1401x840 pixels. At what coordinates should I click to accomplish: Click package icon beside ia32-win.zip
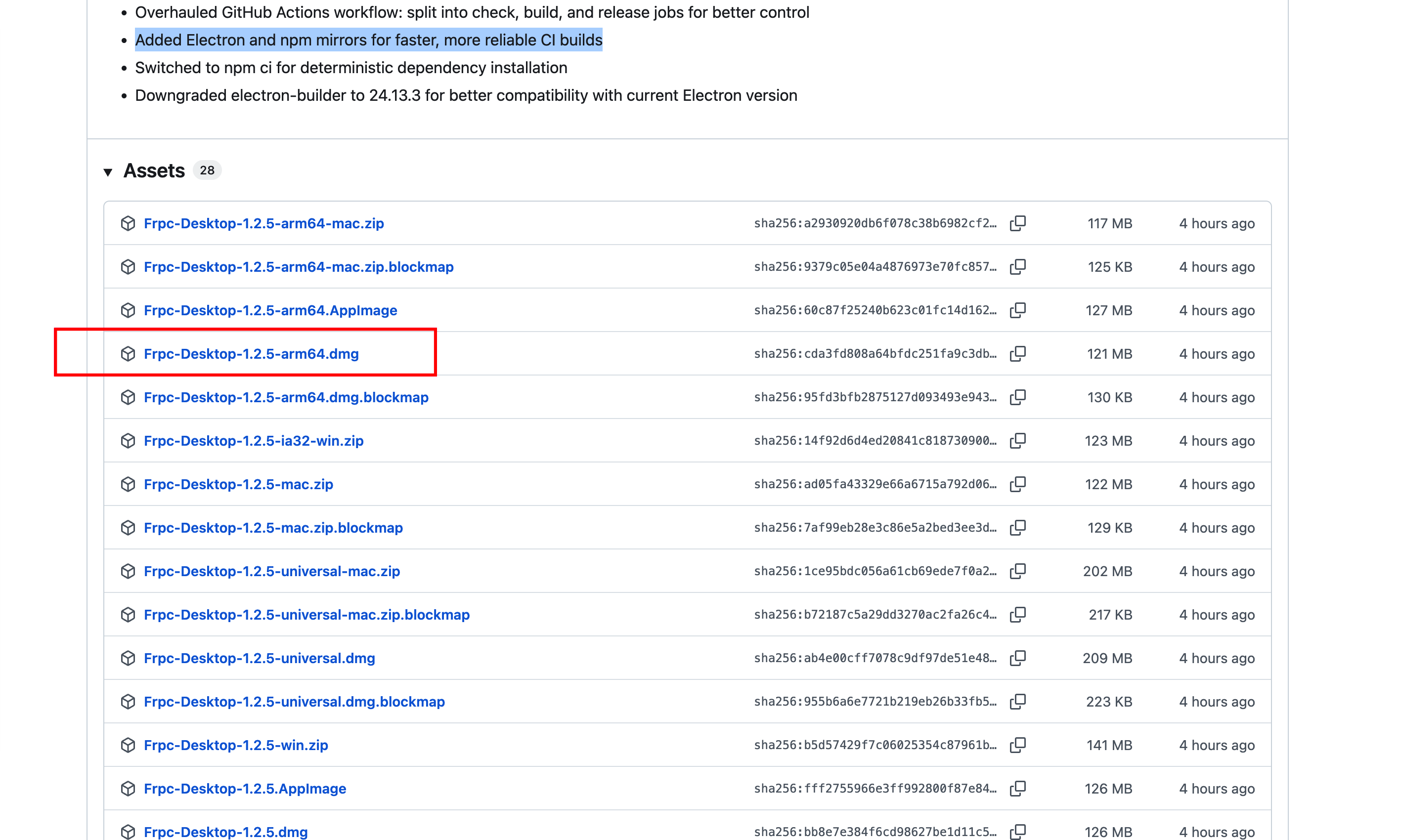pos(128,441)
